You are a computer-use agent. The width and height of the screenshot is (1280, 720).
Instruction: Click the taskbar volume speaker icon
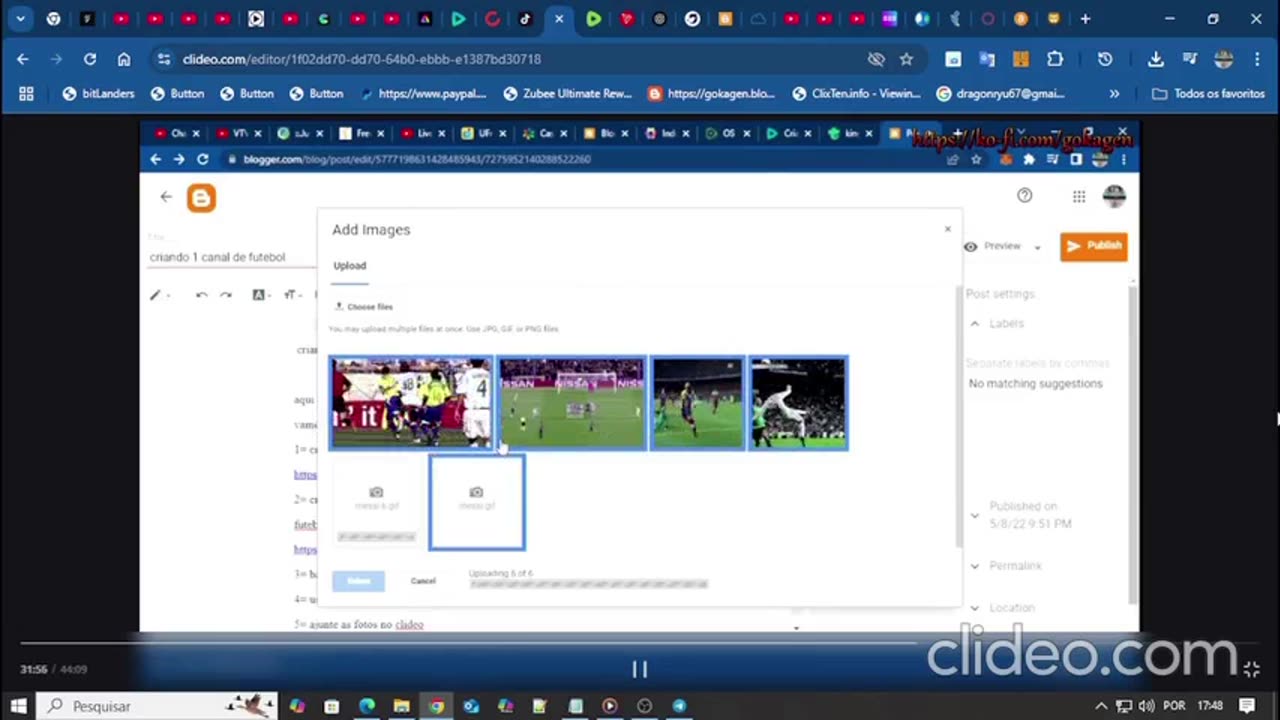tap(1146, 706)
